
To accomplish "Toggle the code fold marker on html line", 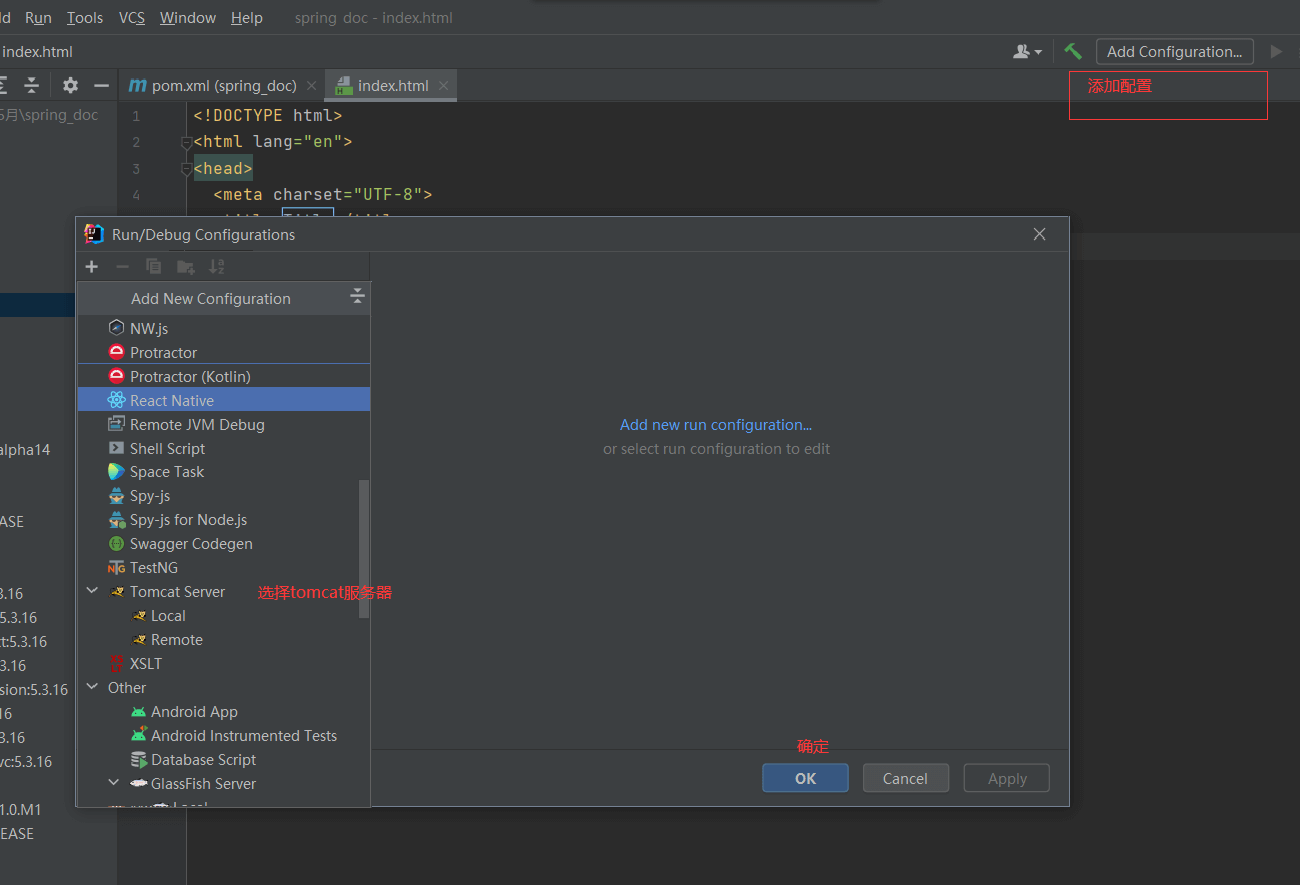I will pos(186,143).
